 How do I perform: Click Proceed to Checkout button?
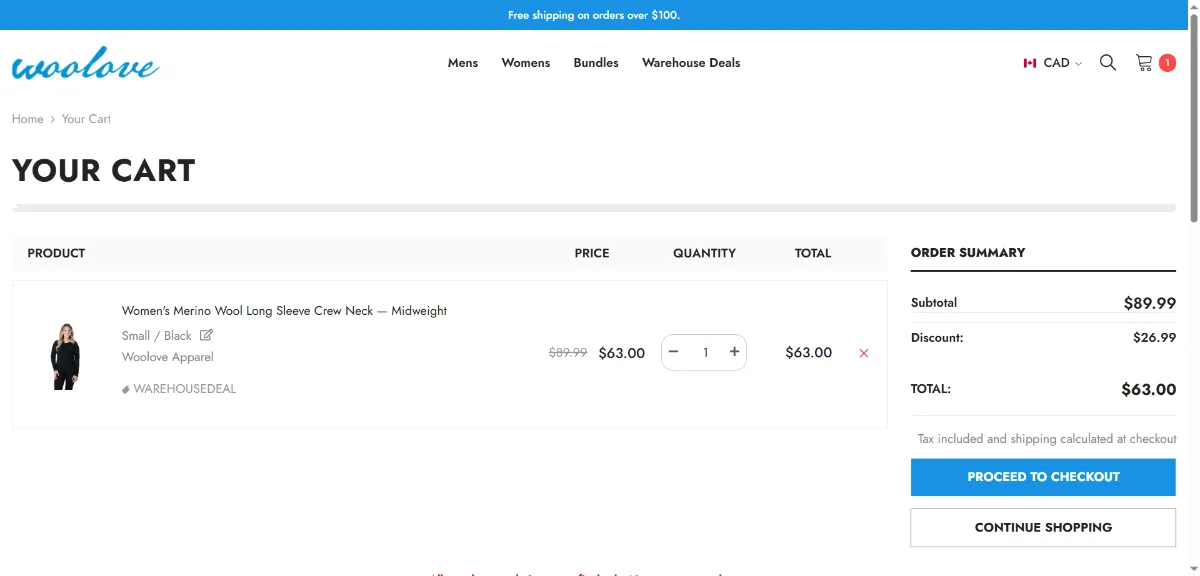[x=1043, y=477]
